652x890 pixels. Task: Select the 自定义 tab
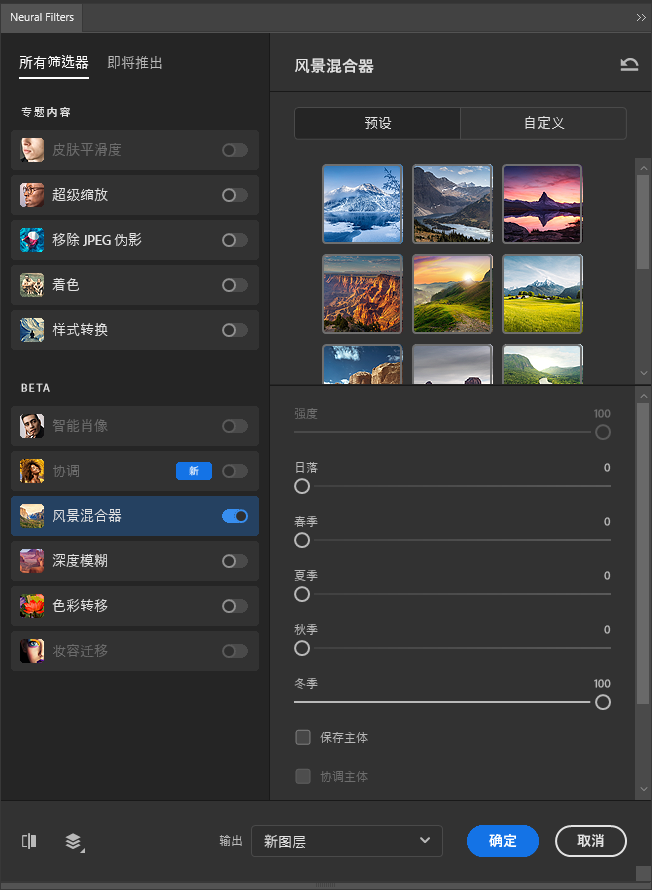click(544, 123)
